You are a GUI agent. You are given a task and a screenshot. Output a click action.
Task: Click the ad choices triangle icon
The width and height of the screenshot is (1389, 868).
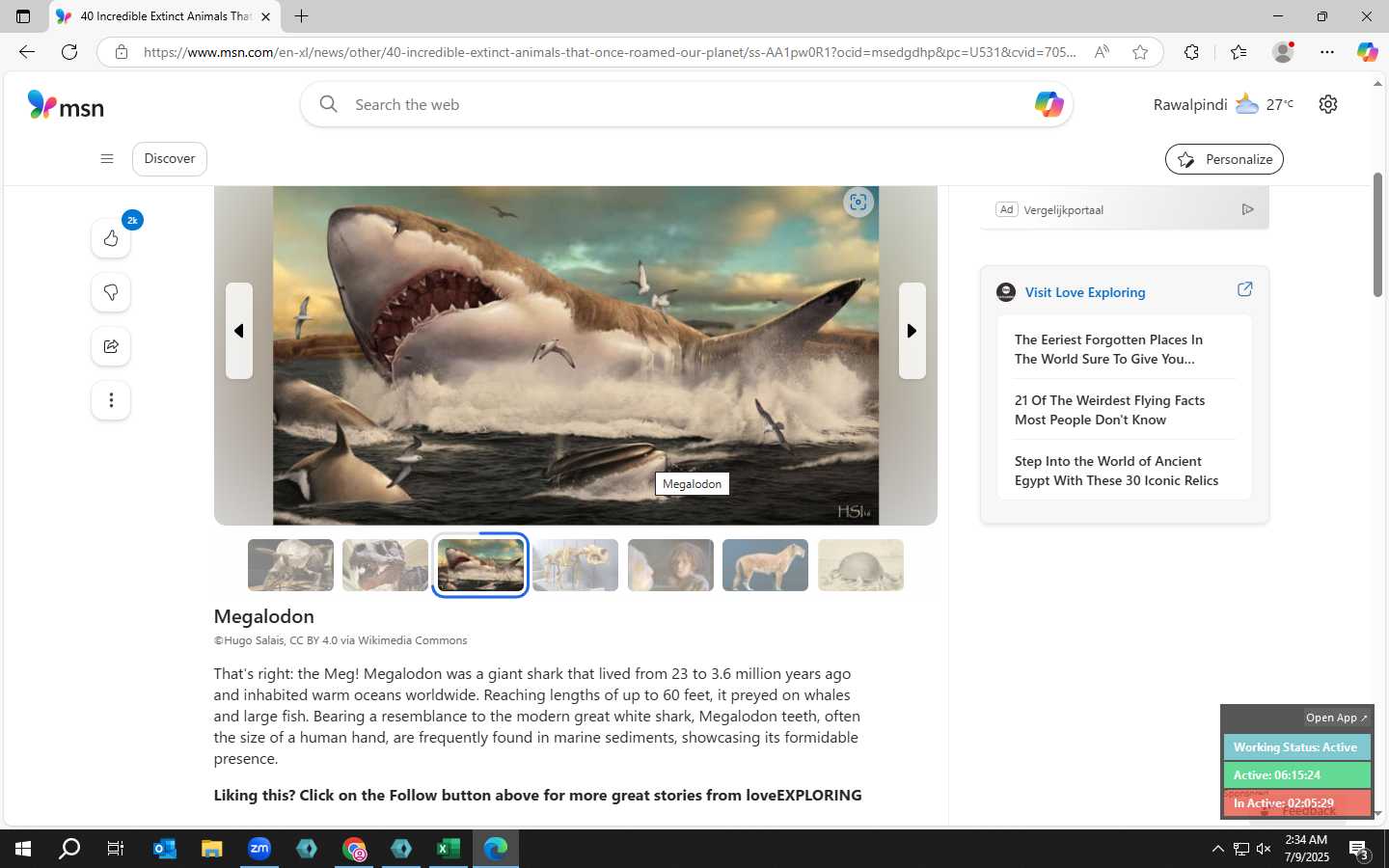tap(1247, 209)
